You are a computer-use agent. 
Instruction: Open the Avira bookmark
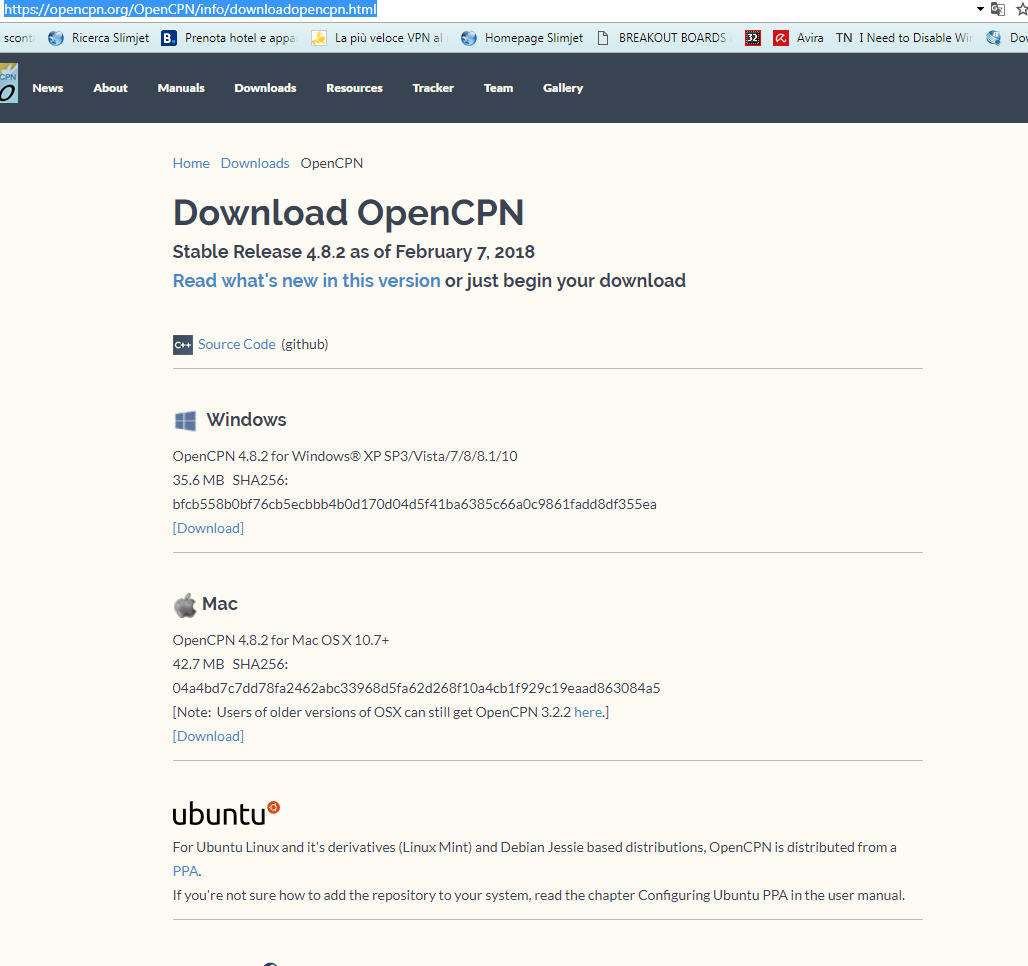pyautogui.click(x=798, y=38)
